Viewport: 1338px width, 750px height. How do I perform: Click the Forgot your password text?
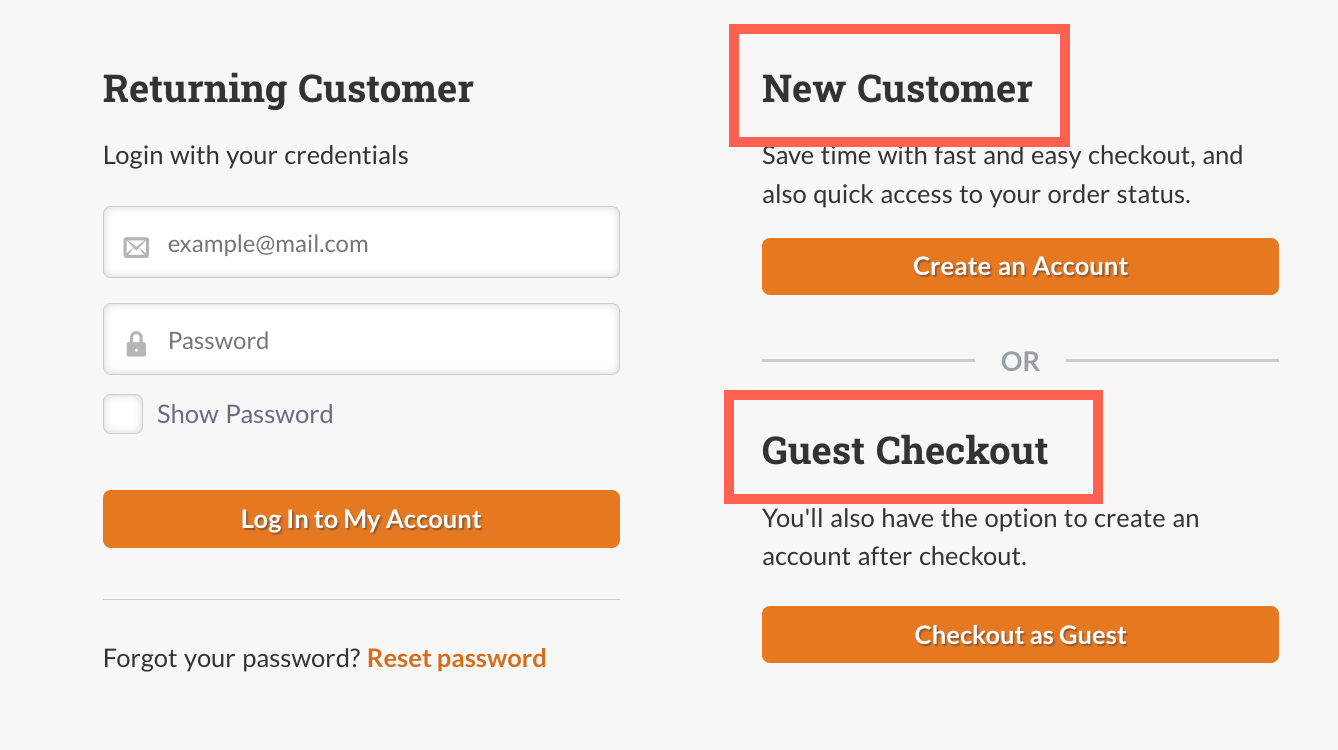click(230, 657)
